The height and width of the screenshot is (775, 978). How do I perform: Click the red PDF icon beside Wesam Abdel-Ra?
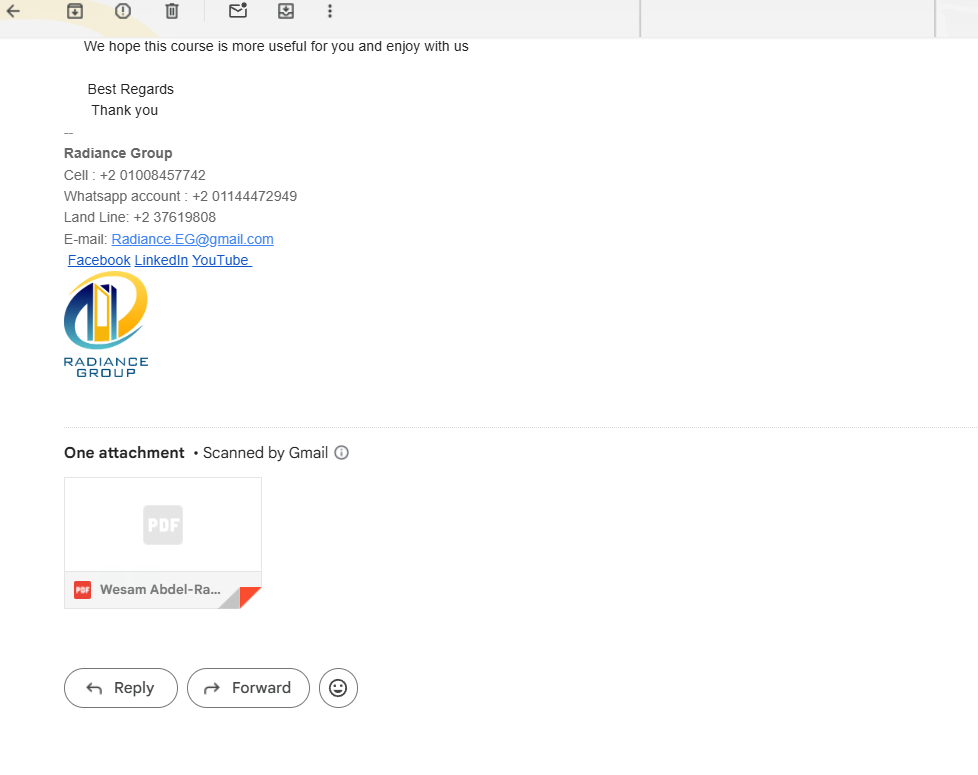point(82,590)
